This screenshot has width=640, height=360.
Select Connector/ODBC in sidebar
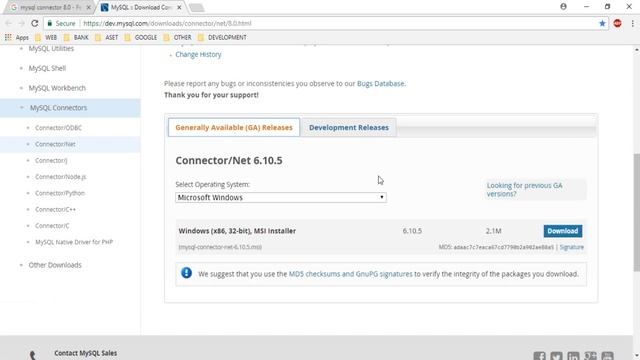[58, 128]
